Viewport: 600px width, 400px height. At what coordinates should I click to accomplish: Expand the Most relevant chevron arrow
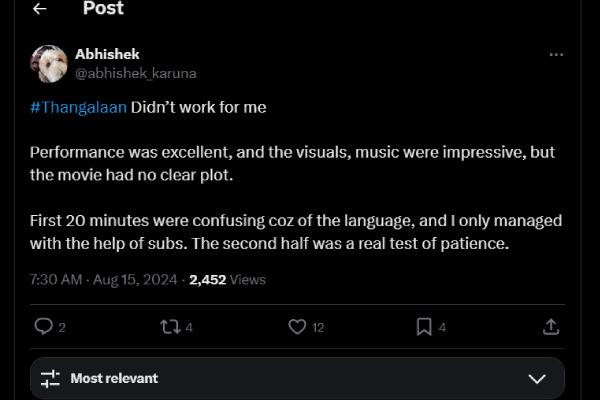pos(537,379)
